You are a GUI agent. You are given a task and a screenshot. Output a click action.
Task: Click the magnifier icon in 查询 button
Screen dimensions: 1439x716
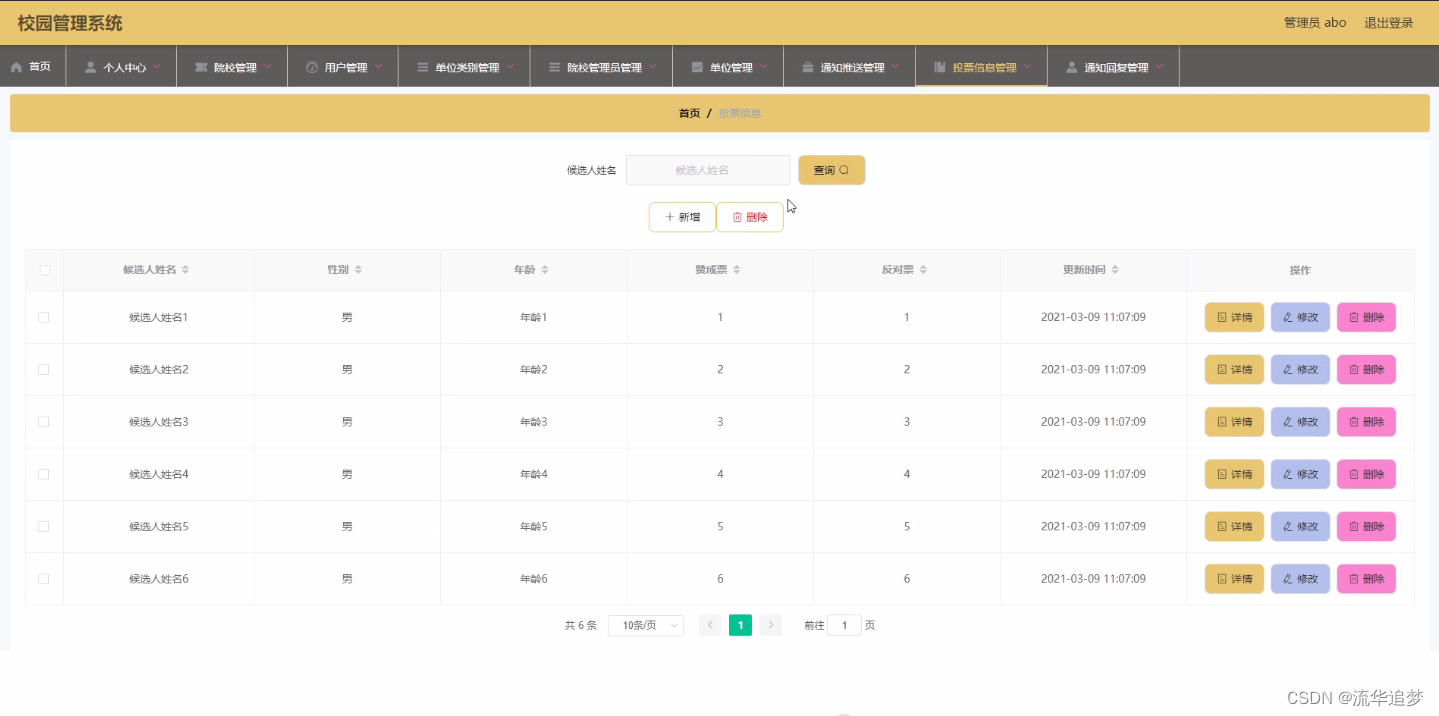[844, 170]
